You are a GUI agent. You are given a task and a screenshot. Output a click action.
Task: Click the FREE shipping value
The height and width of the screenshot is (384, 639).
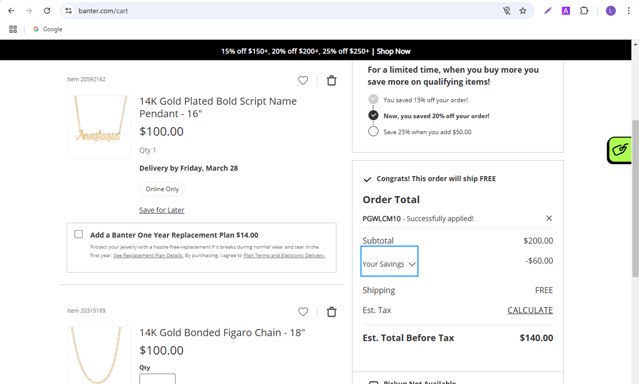point(544,290)
